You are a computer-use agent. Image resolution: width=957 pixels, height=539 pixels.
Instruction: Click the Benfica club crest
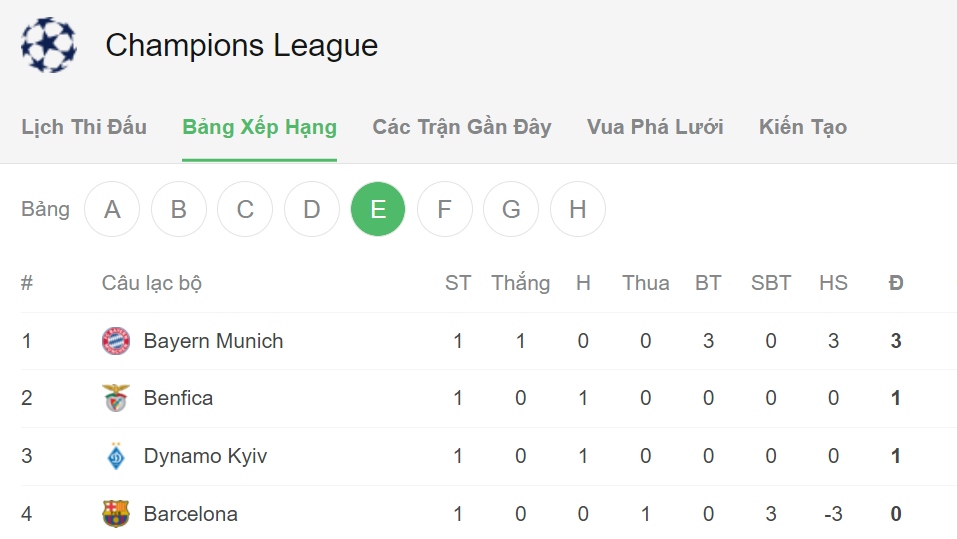click(x=116, y=398)
